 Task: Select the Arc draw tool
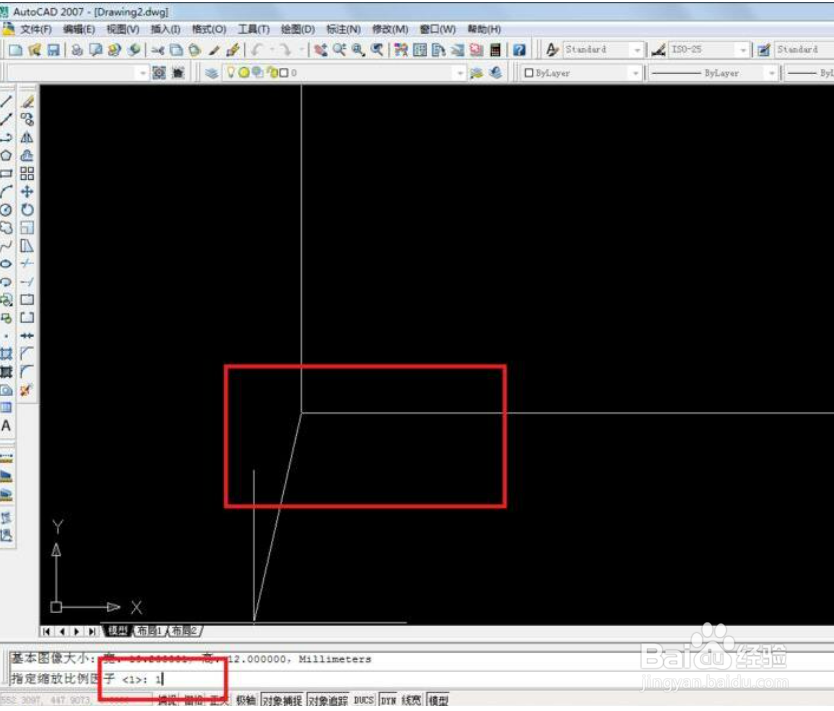pyautogui.click(x=6, y=191)
